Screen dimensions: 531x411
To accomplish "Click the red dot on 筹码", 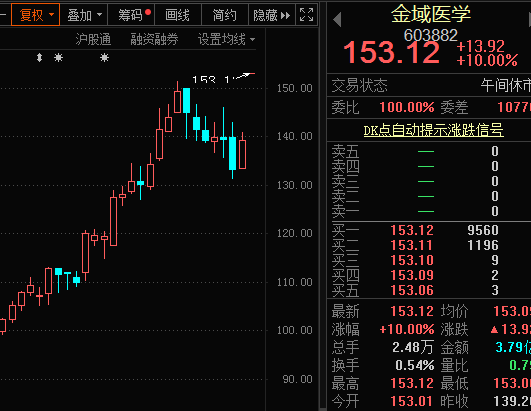I will click(148, 12).
